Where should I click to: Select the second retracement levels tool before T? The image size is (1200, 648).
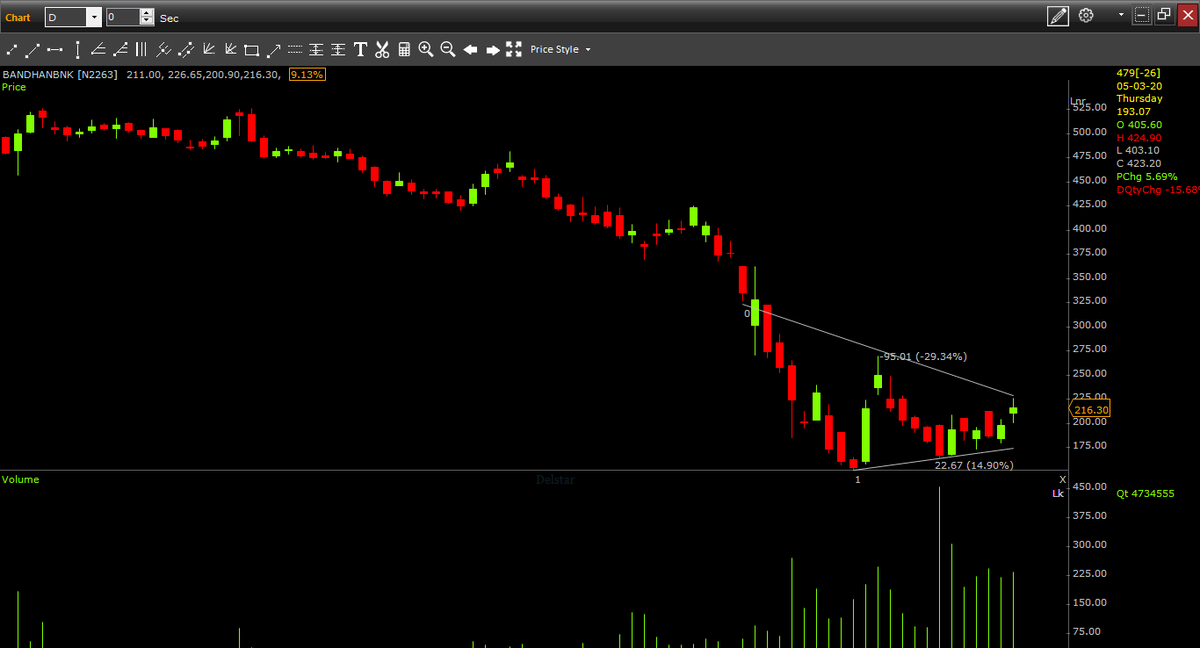pos(338,49)
